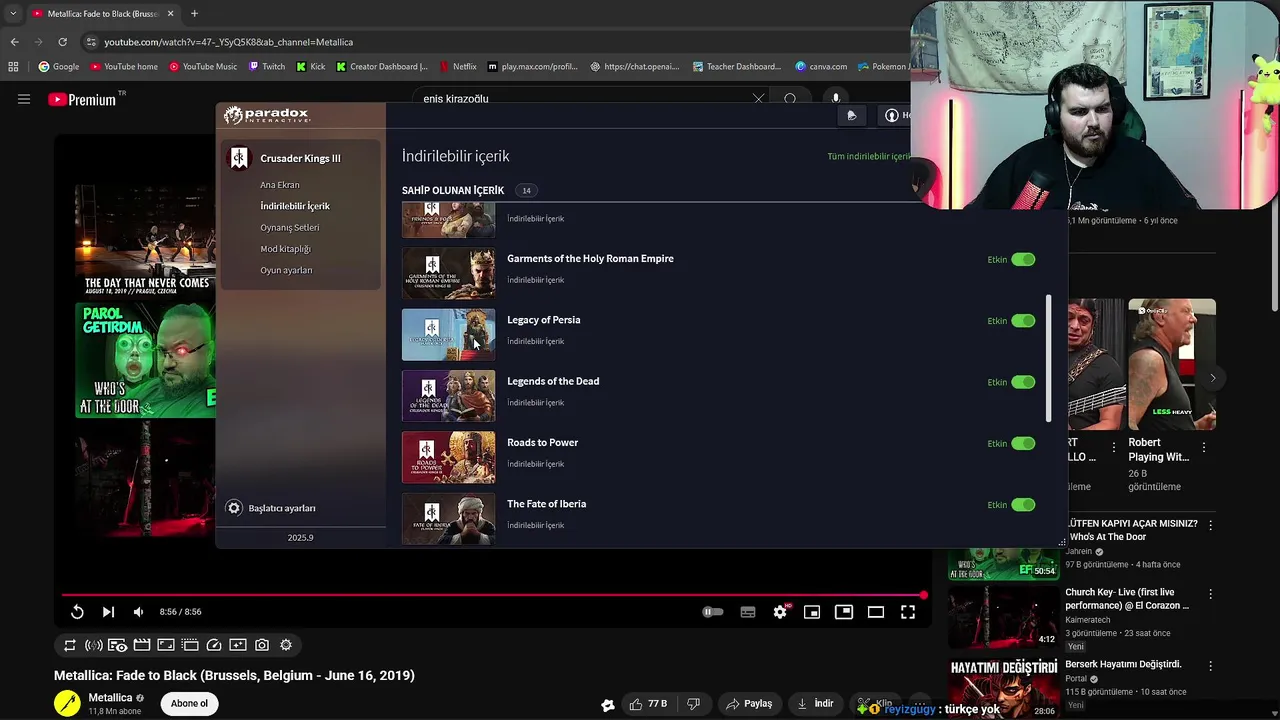The height and width of the screenshot is (720, 1280).
Task: Disable The Fate of Iberia DLC toggle
Action: tap(1023, 505)
